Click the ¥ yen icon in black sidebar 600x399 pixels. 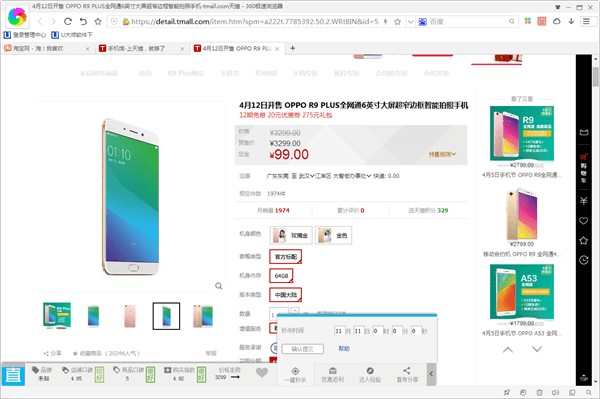click(x=584, y=201)
